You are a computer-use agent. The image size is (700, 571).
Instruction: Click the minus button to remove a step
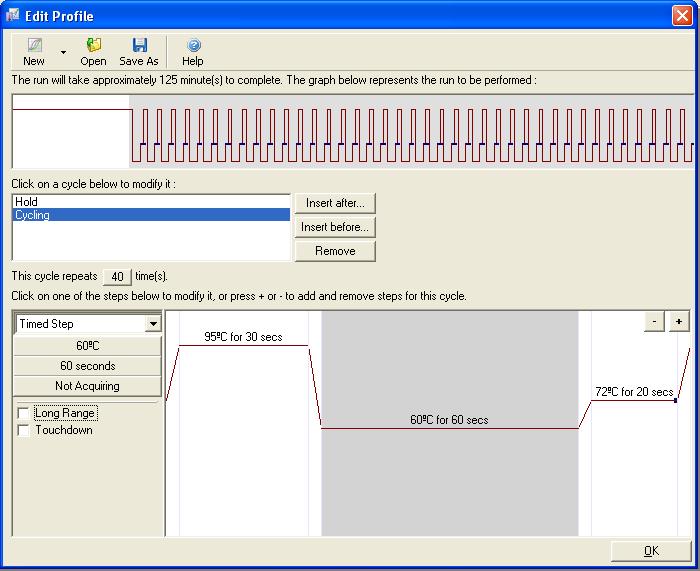coord(654,321)
